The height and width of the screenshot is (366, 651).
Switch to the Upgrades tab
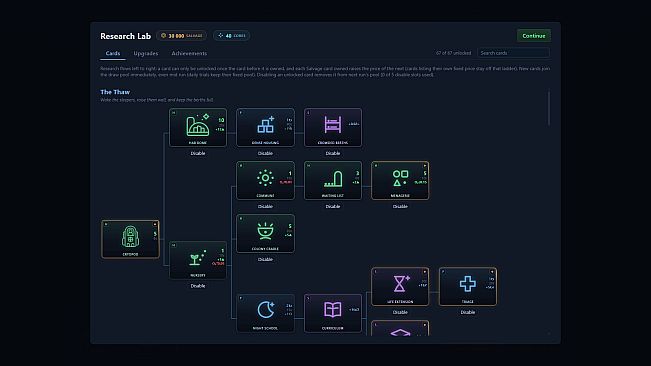146,53
